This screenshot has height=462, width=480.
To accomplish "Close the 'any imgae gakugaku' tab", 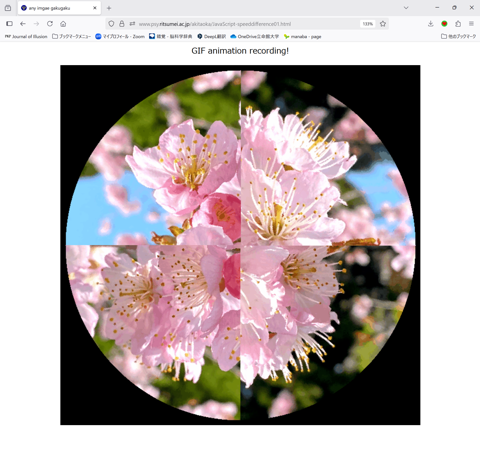I will click(95, 8).
